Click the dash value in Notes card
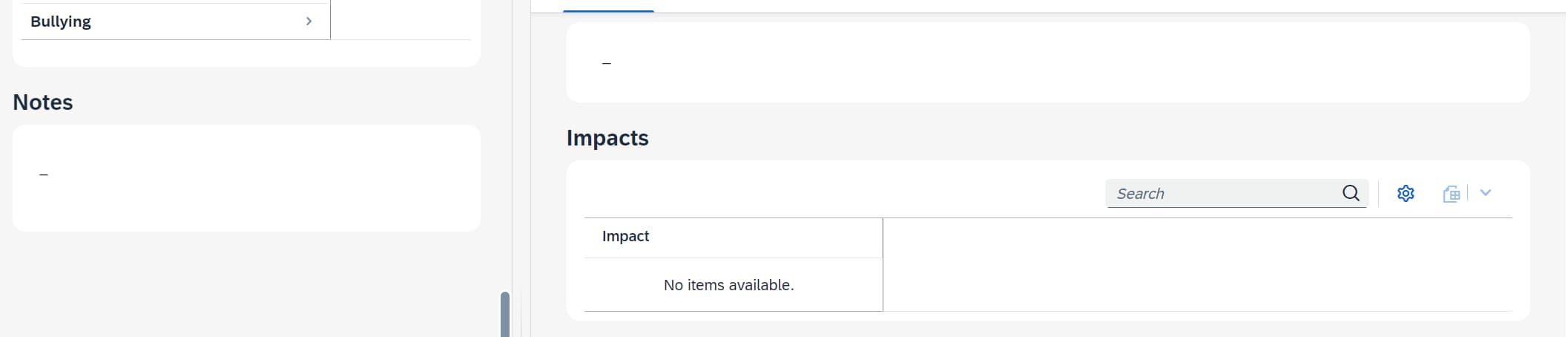This screenshot has height=337, width=1568. [x=44, y=175]
